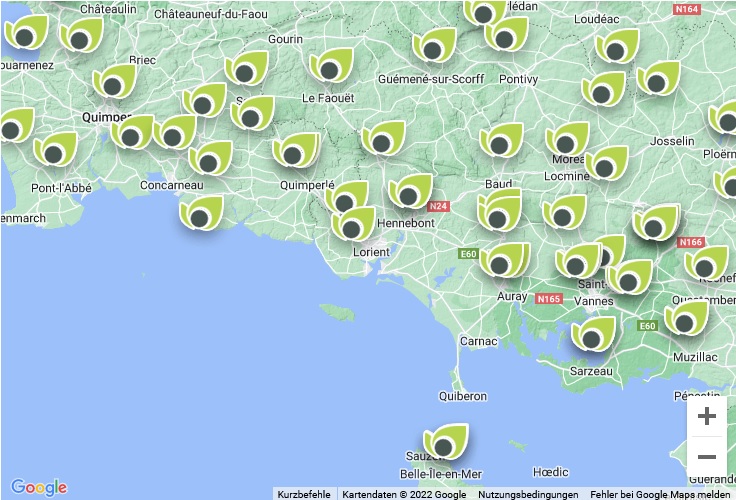This screenshot has width=736, height=500.
Task: Click the map marker above Belle-Île-en-Mer
Action: tap(445, 444)
